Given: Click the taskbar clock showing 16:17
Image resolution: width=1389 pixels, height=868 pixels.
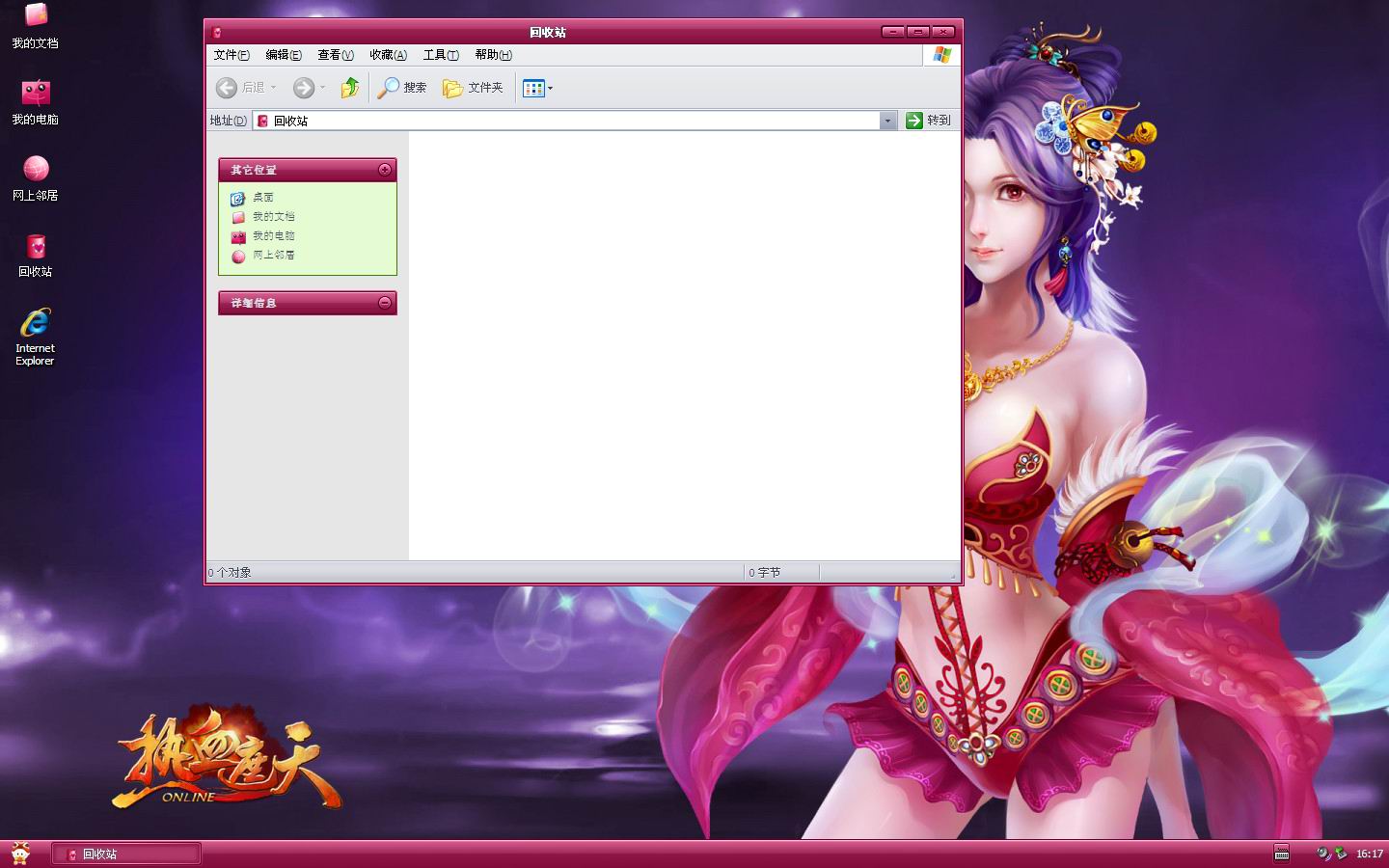Looking at the screenshot, I should coord(1369,854).
